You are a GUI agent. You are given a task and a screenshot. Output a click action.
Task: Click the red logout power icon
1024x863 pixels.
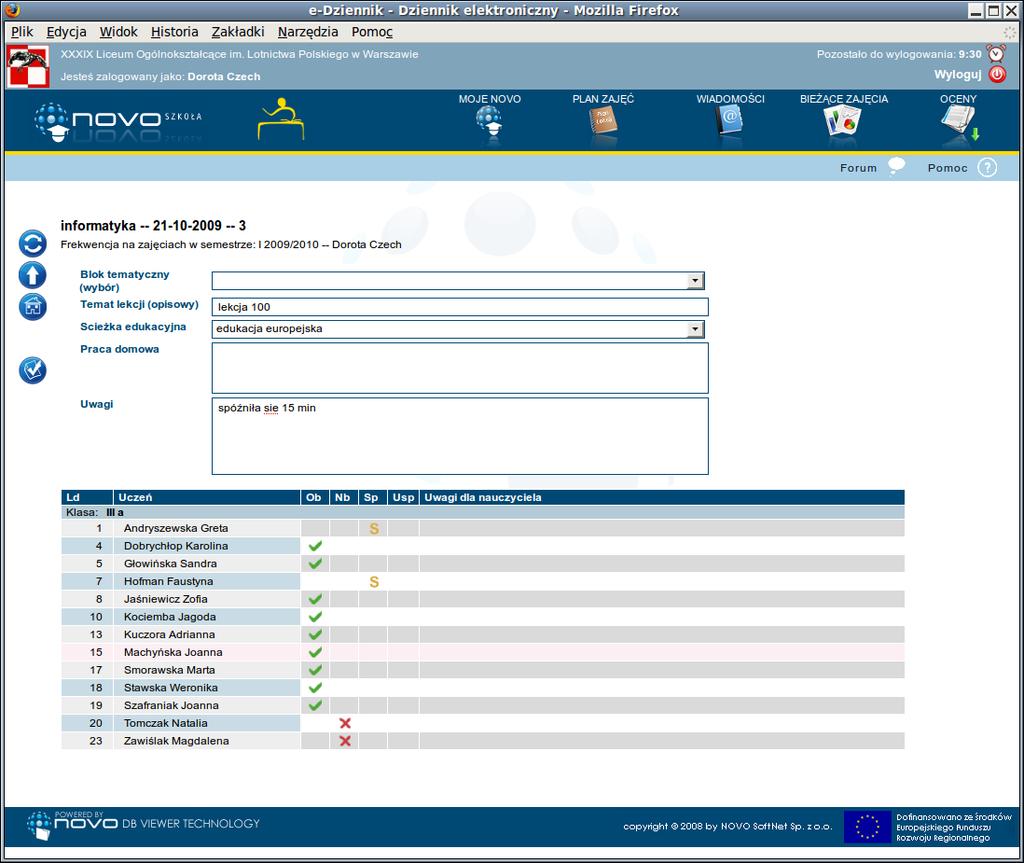click(997, 74)
